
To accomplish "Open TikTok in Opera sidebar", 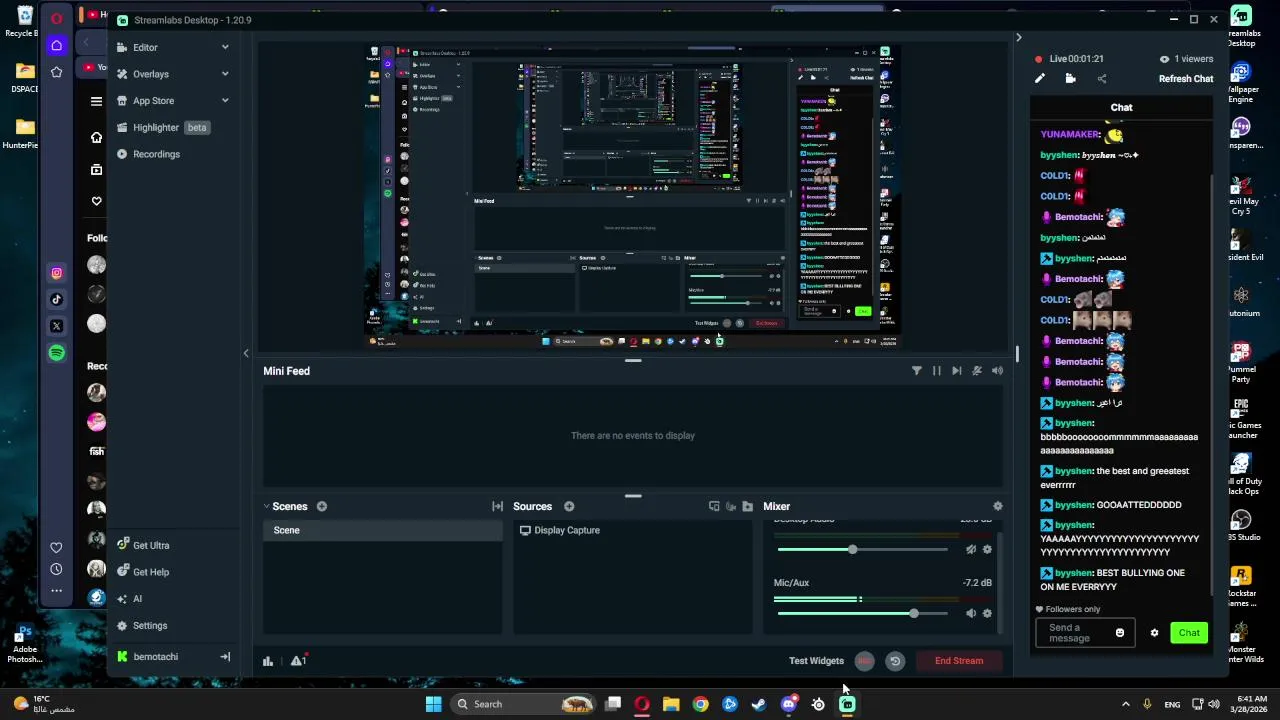I will (56, 299).
